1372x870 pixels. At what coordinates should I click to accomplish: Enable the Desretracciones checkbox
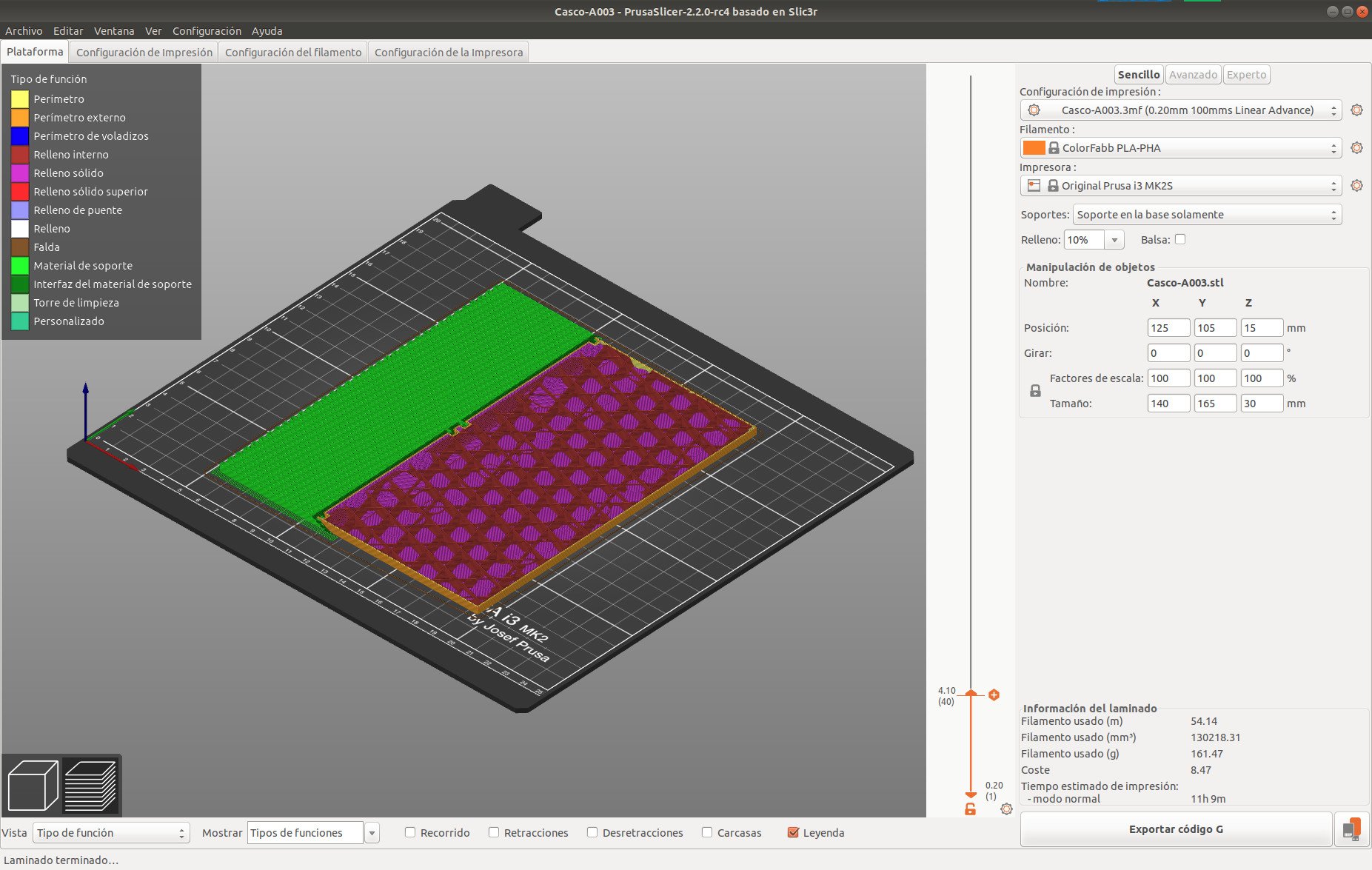click(x=592, y=832)
